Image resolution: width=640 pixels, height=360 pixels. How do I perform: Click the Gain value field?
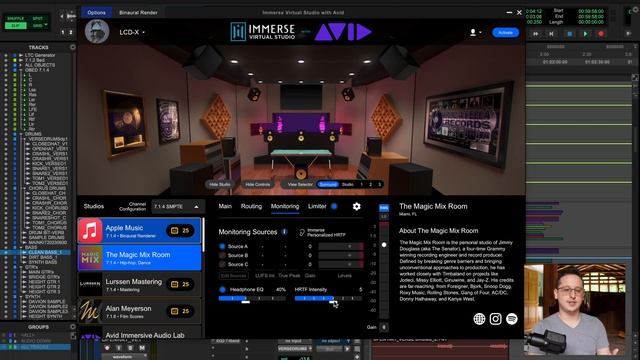point(384,327)
